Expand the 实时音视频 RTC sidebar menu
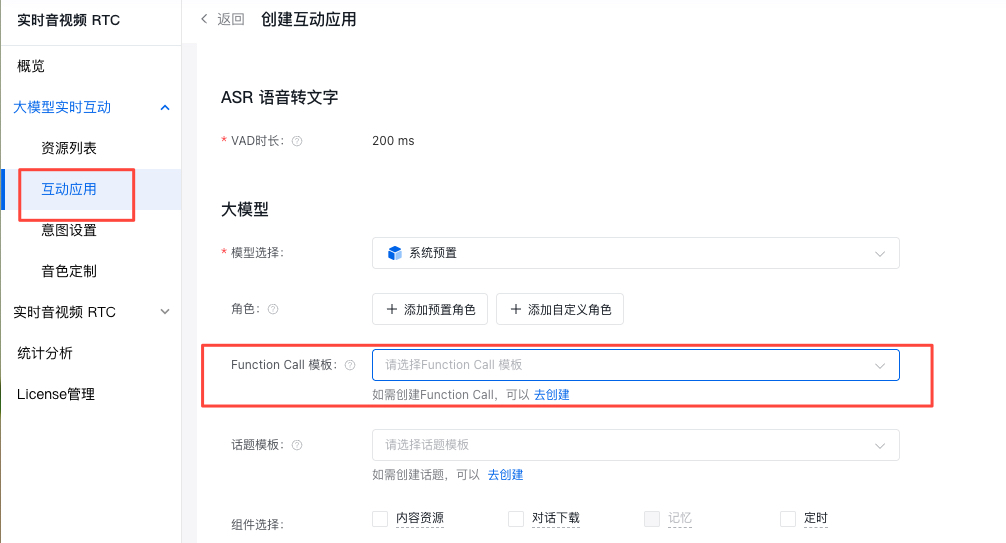This screenshot has height=543, width=1006. (x=165, y=312)
